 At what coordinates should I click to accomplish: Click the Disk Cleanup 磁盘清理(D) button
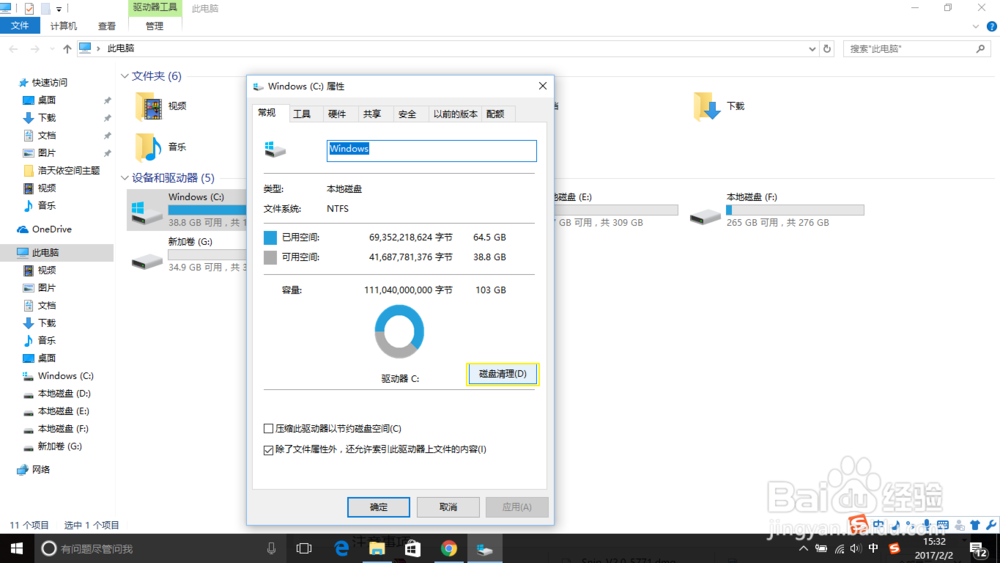pos(503,374)
